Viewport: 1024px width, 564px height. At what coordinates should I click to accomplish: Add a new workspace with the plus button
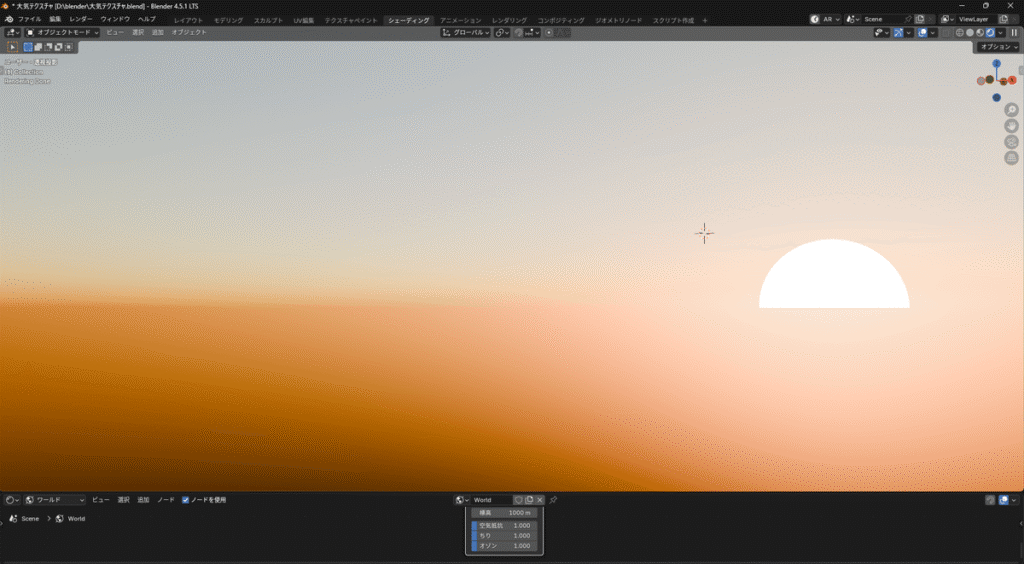705,20
